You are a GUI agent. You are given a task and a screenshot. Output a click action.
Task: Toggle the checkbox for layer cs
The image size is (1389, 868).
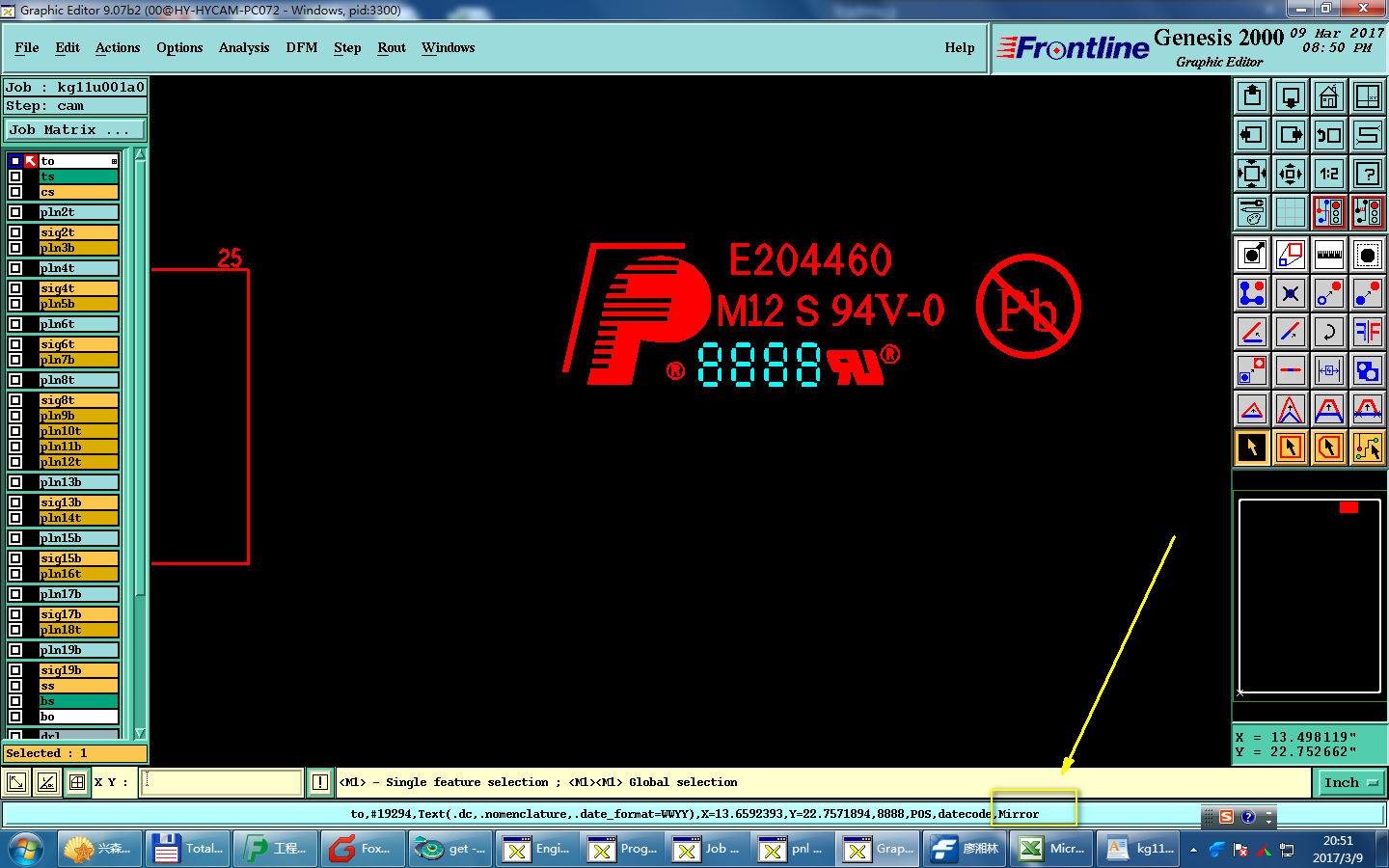pos(15,192)
